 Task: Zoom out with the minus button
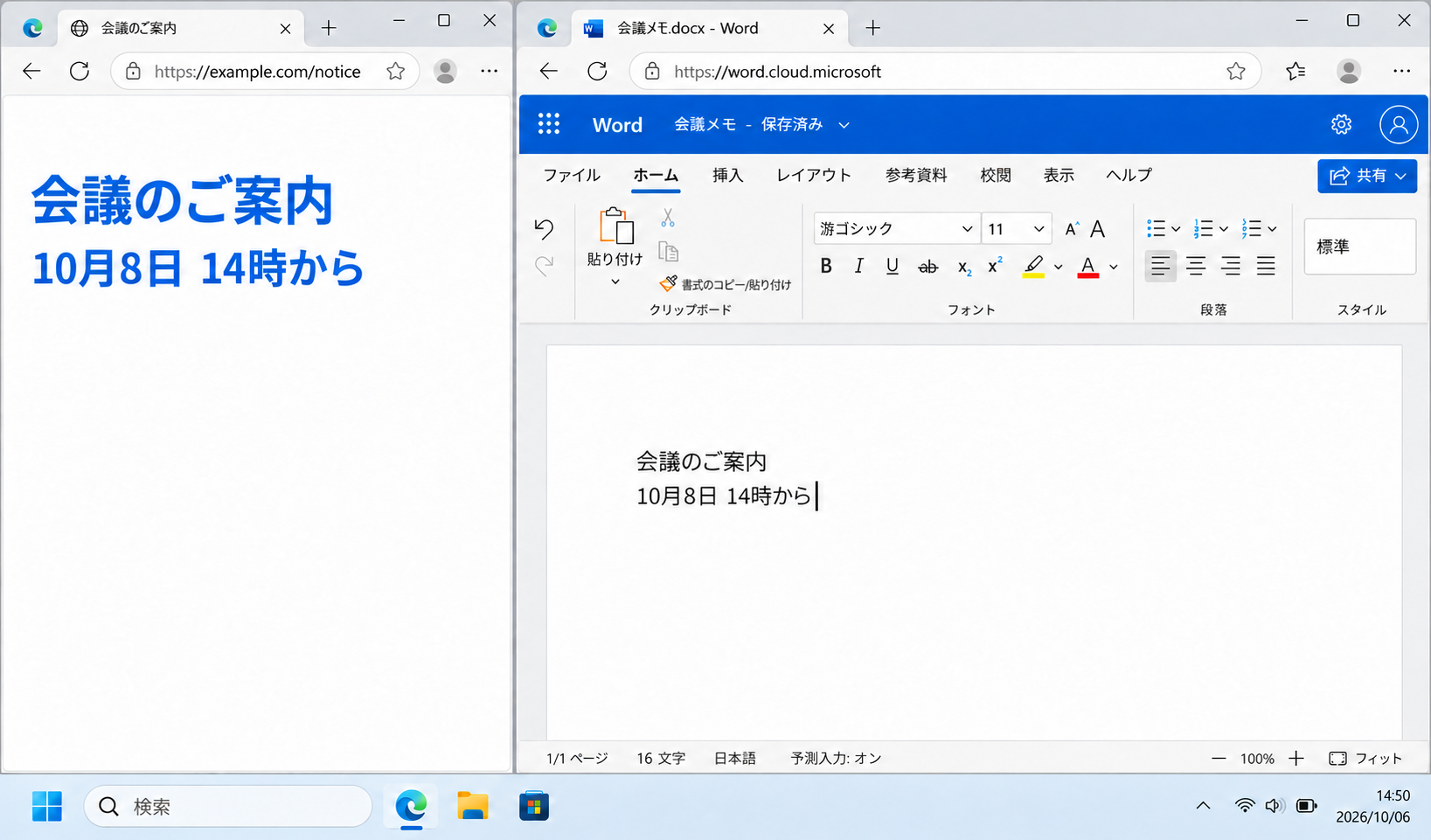coord(1219,758)
